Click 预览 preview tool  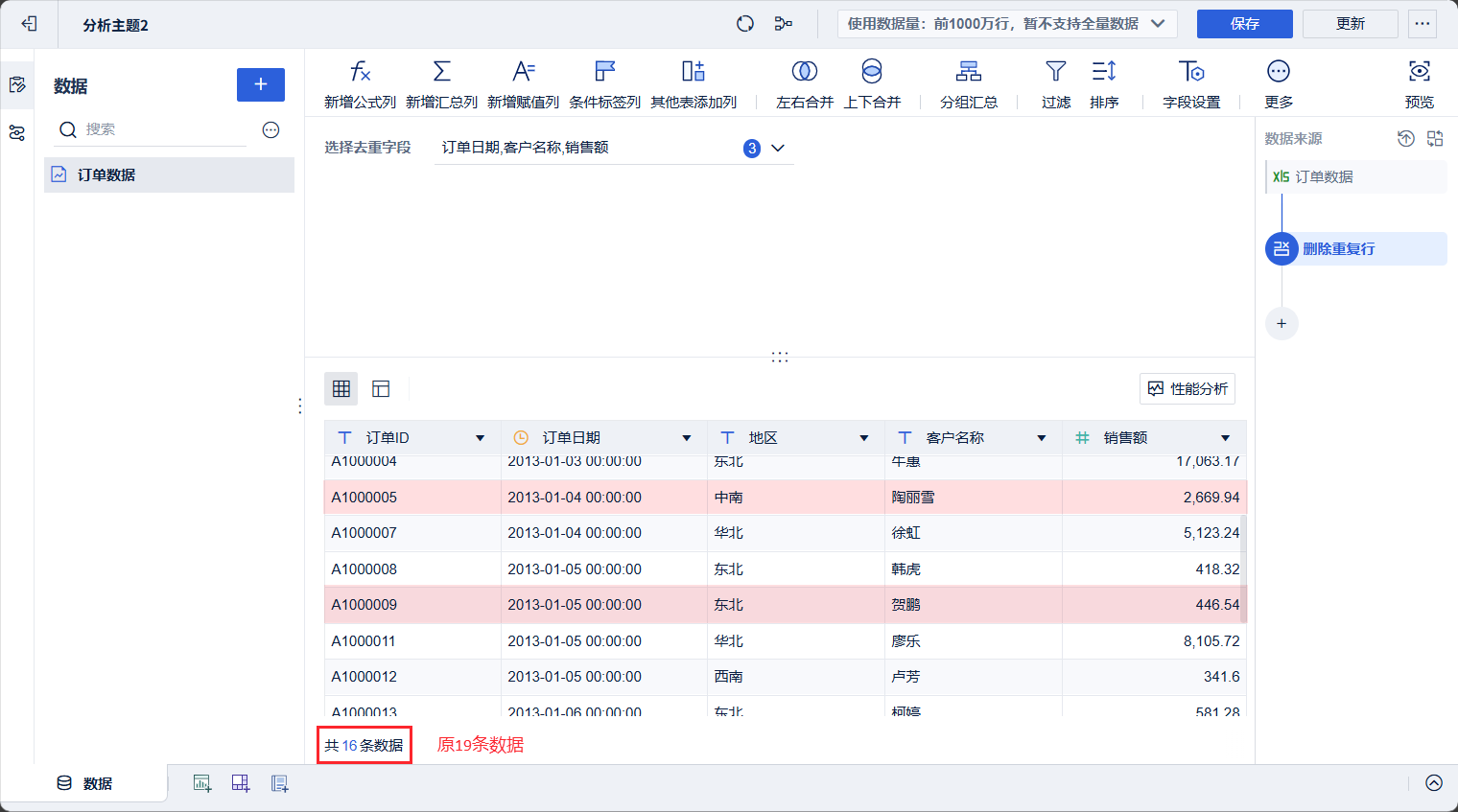tap(1420, 84)
